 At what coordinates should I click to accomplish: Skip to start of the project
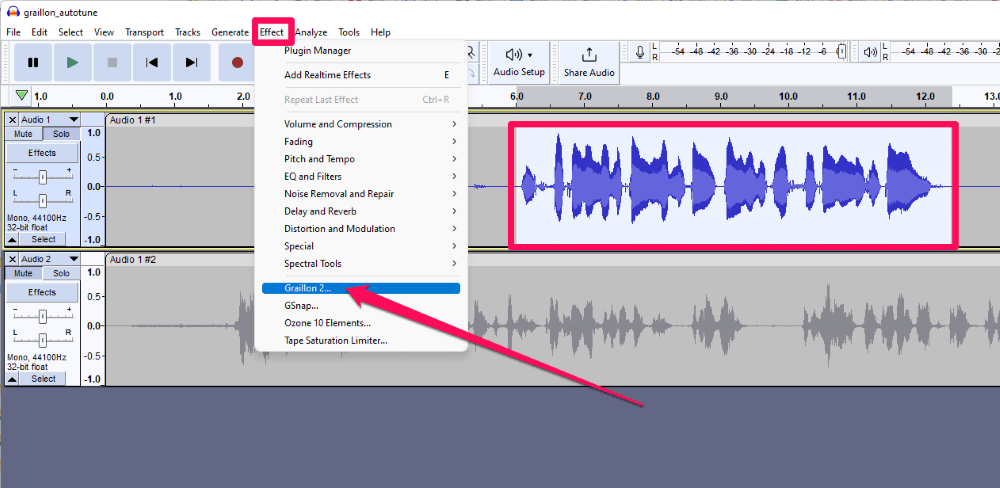(152, 63)
